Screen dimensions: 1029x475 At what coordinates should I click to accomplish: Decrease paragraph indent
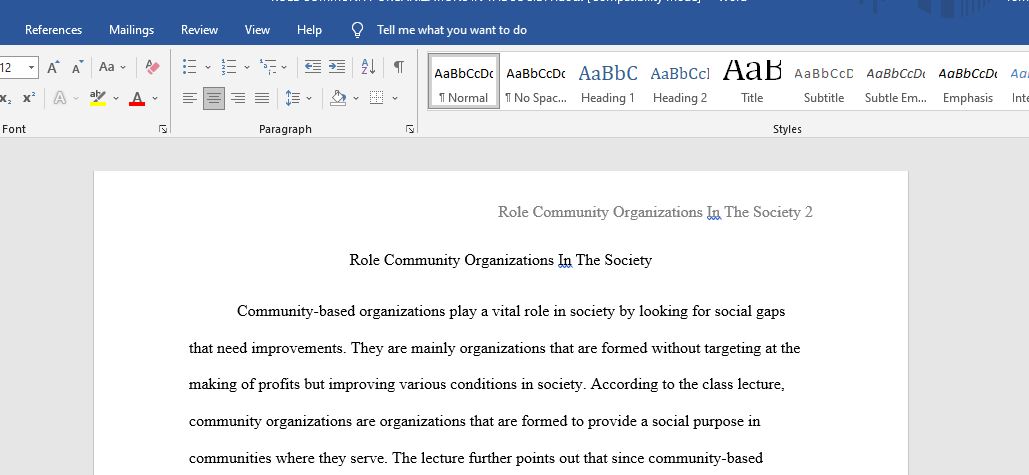click(x=313, y=67)
